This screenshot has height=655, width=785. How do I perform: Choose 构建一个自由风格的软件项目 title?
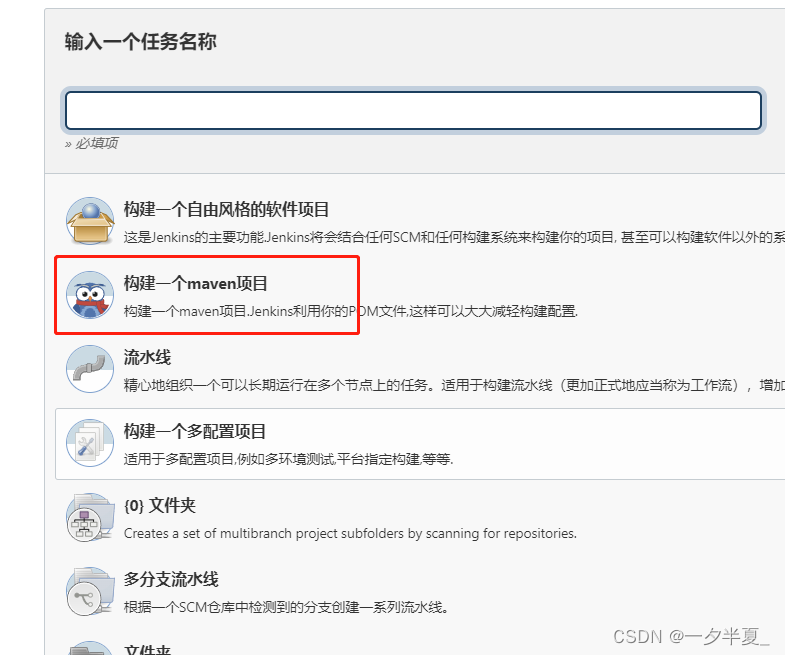(226, 209)
